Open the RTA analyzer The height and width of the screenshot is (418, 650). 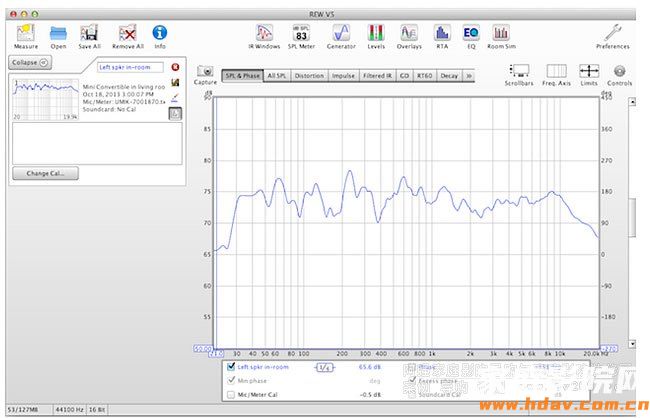(442, 36)
